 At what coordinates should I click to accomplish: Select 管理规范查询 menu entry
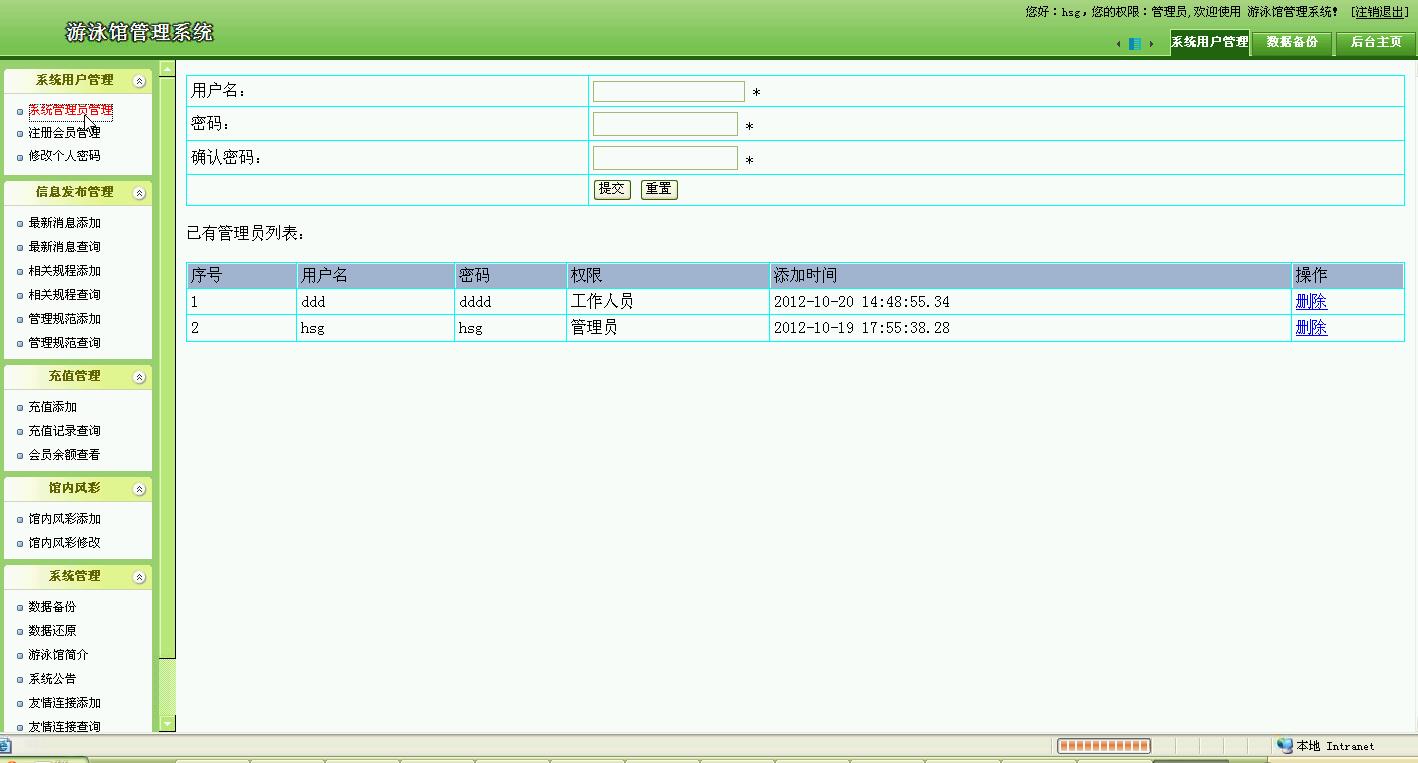[x=64, y=343]
